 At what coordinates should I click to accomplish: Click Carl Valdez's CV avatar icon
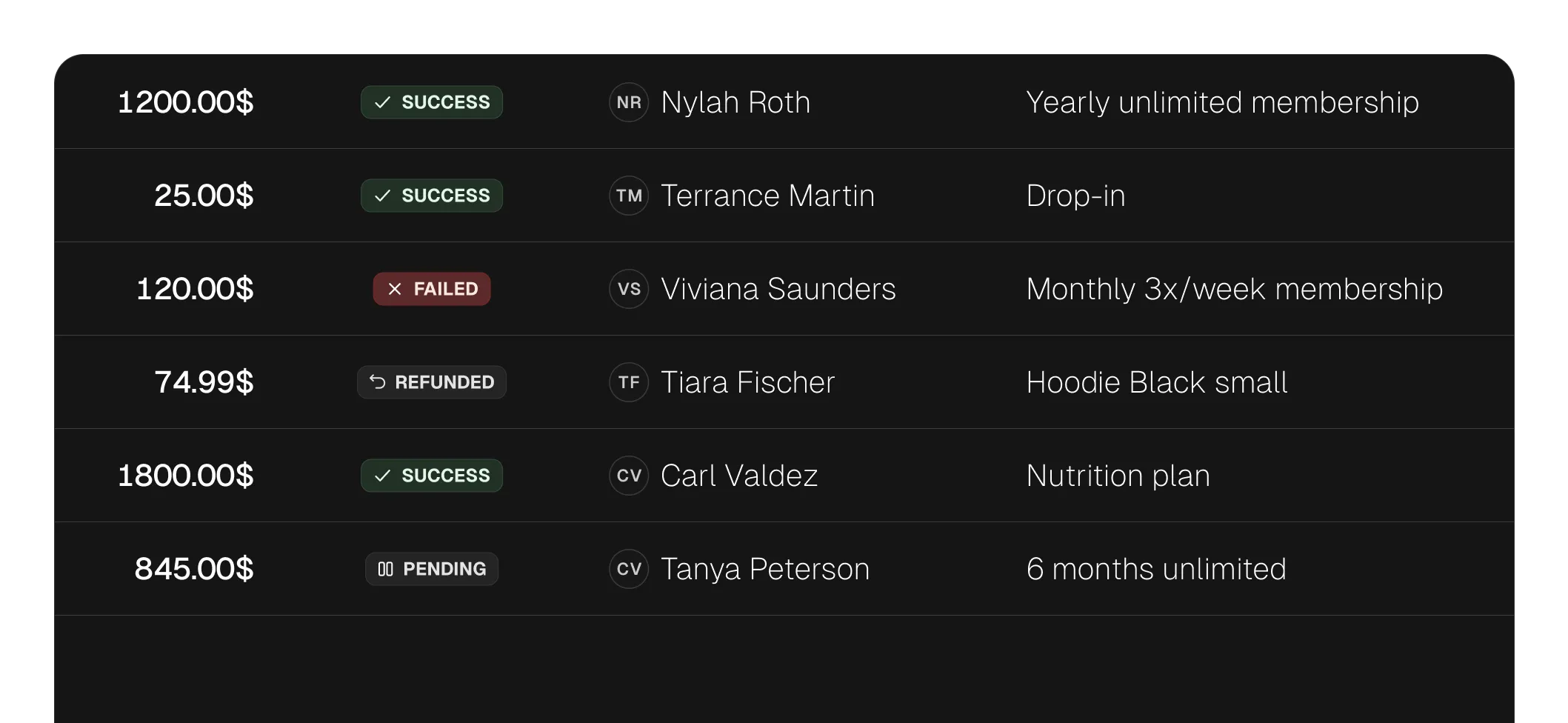click(x=629, y=476)
